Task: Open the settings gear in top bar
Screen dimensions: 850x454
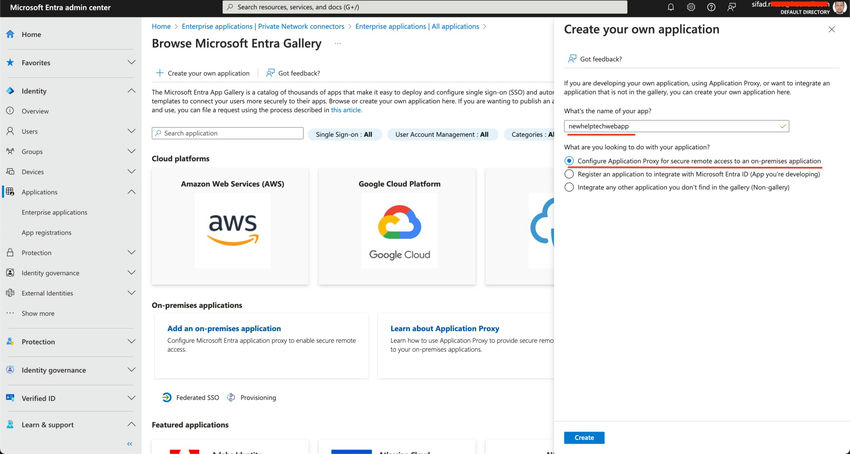Action: click(691, 8)
